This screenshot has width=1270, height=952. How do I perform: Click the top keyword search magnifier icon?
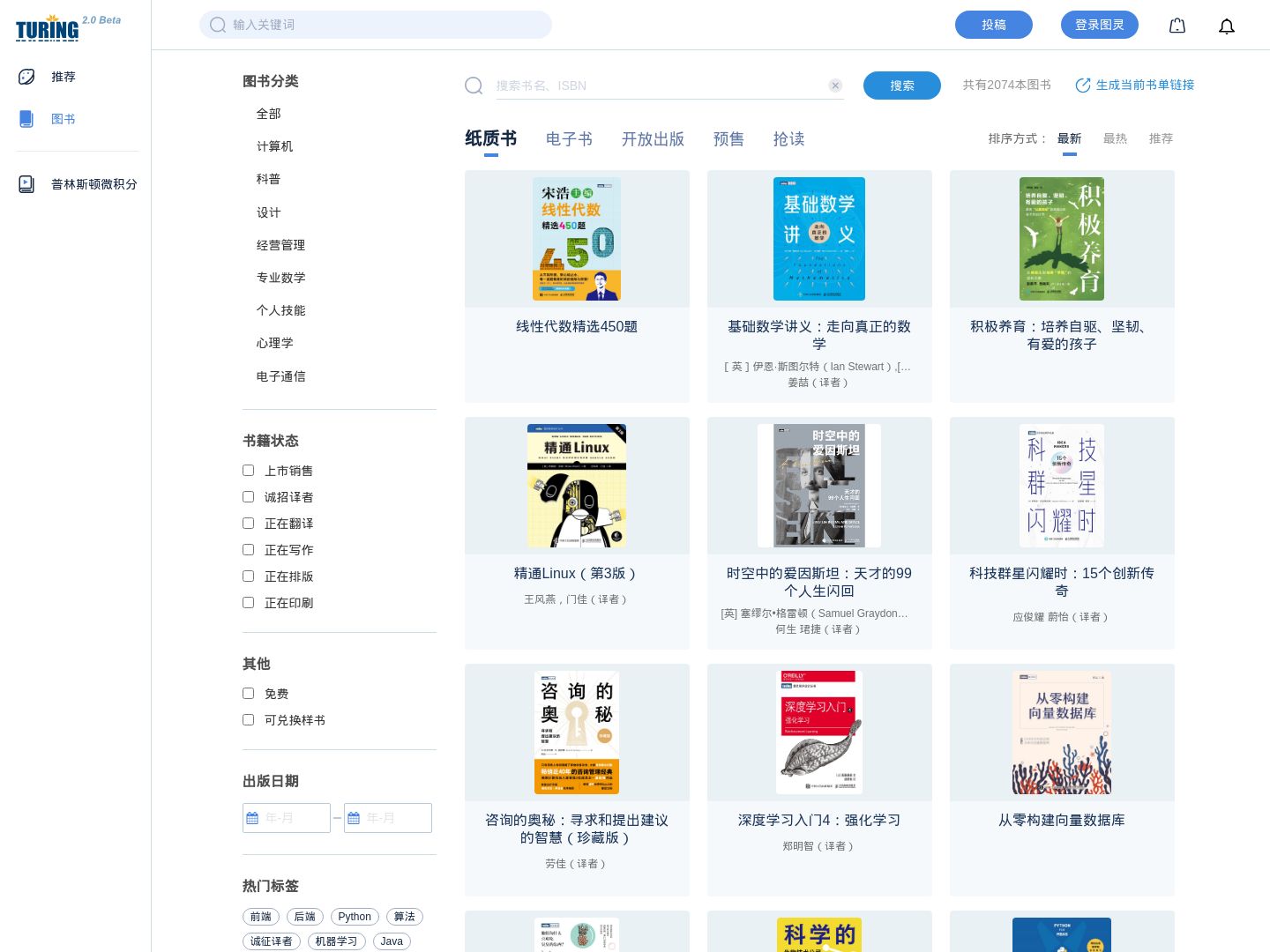tap(218, 25)
